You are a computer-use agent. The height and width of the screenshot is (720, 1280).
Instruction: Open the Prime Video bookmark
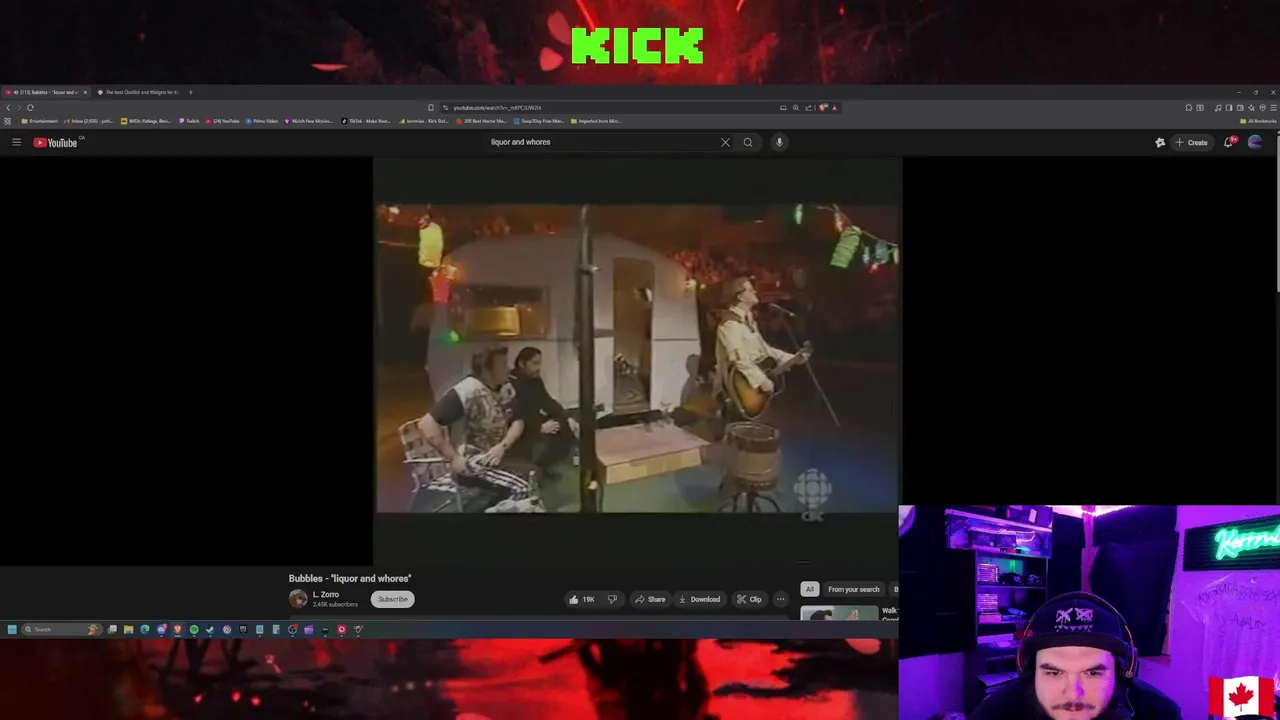click(x=262, y=121)
